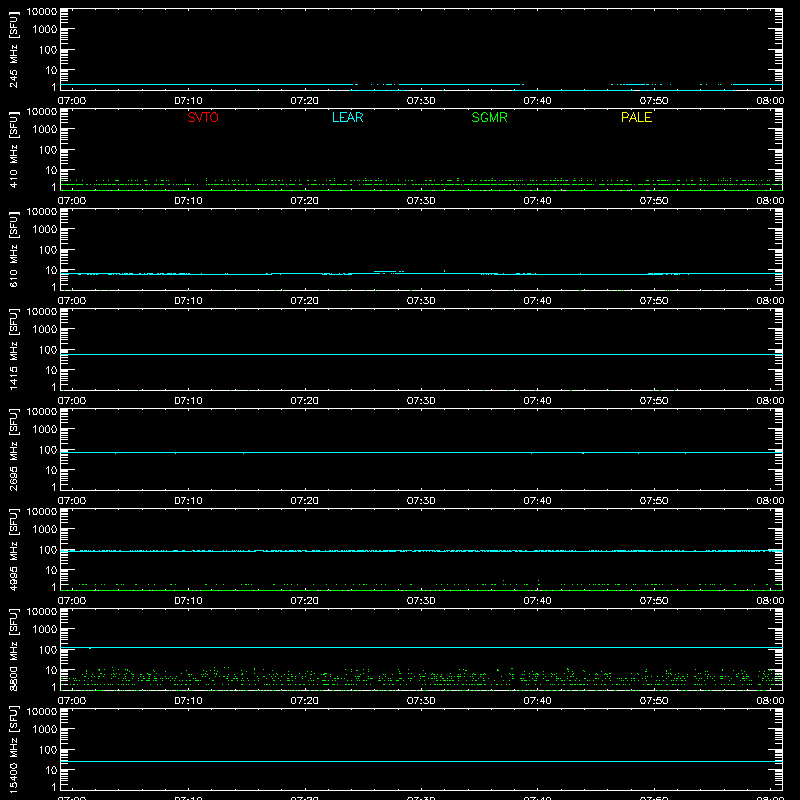Click the cyan LEAR trace in 15400 MHz panel
The image size is (800, 800).
pos(421,761)
